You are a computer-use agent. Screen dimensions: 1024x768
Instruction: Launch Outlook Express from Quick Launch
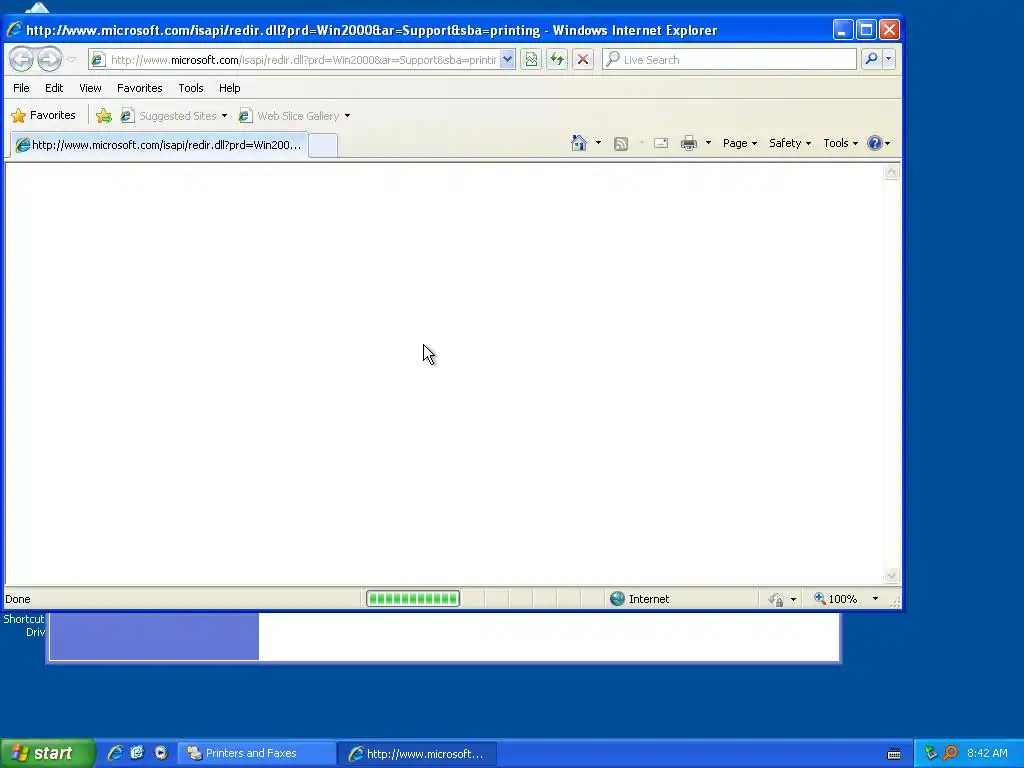click(x=137, y=753)
